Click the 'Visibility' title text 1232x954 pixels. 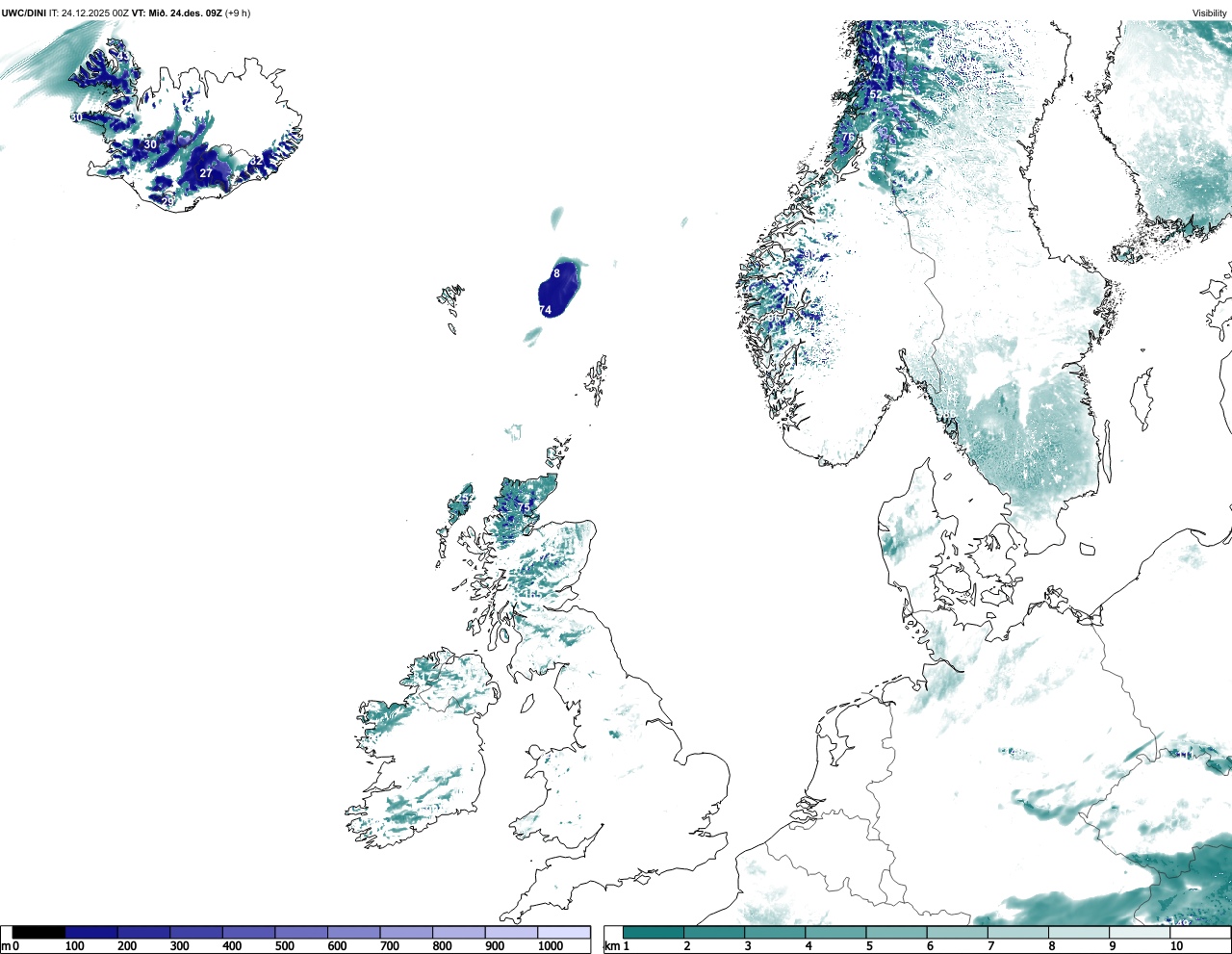click(x=1210, y=13)
